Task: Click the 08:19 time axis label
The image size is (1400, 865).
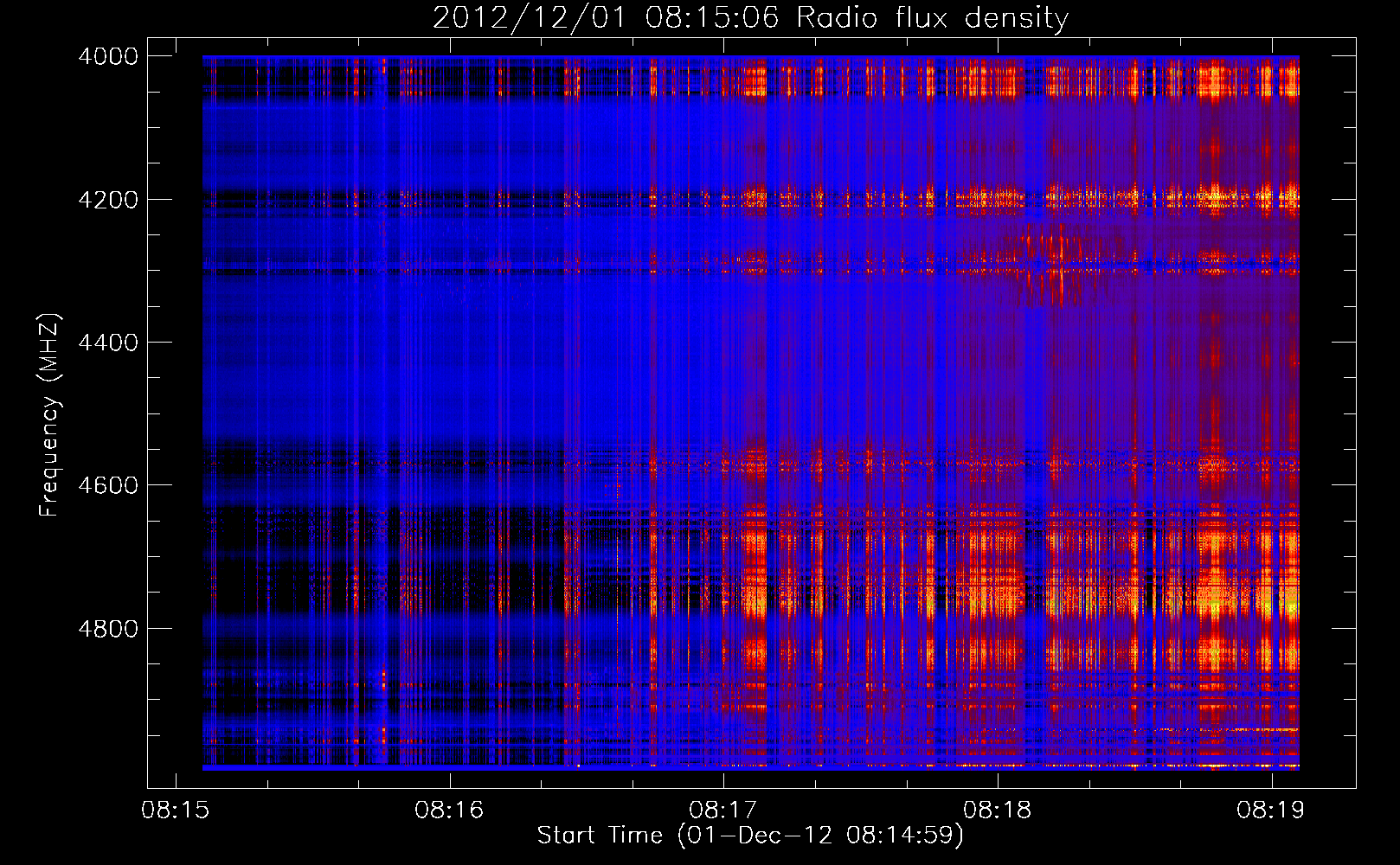Action: (x=1271, y=811)
